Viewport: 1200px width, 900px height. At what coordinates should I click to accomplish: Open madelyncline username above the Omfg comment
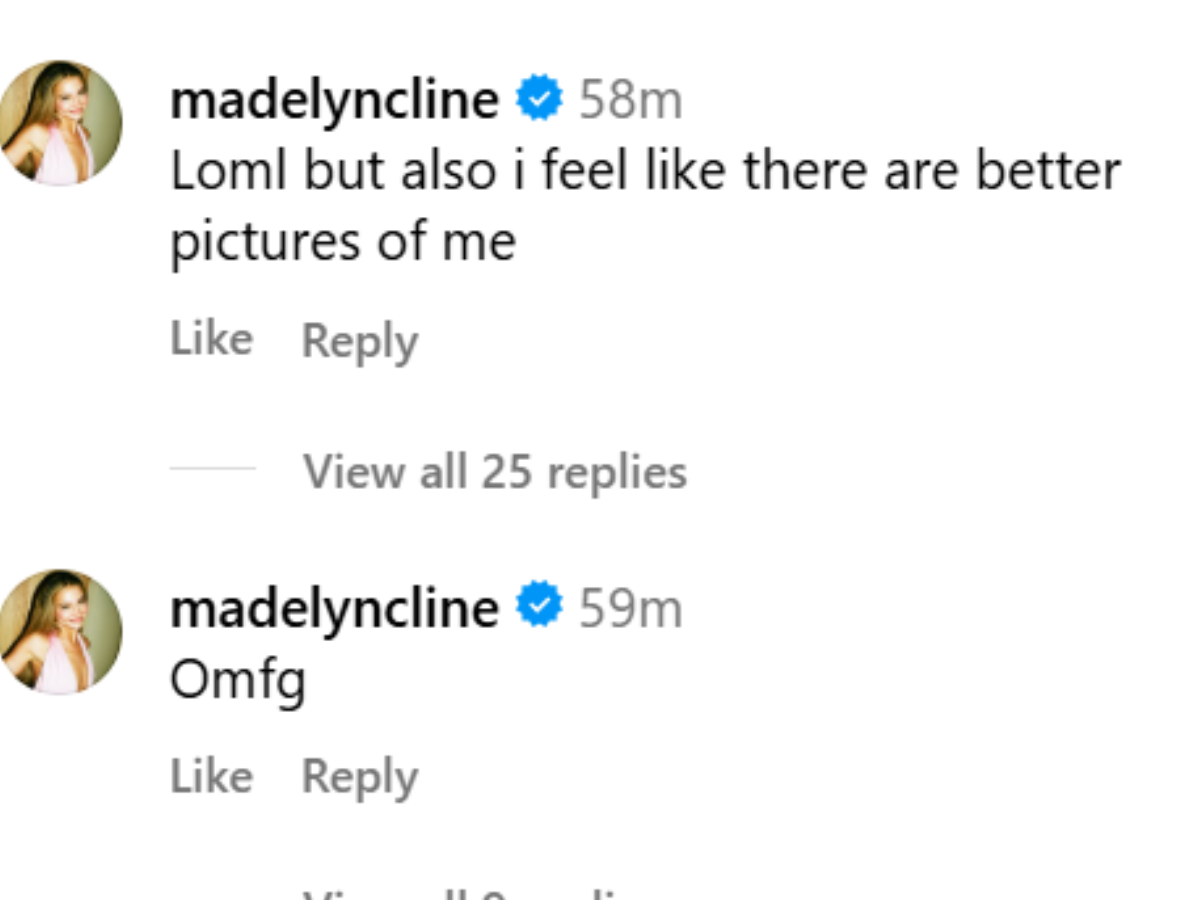[x=334, y=608]
